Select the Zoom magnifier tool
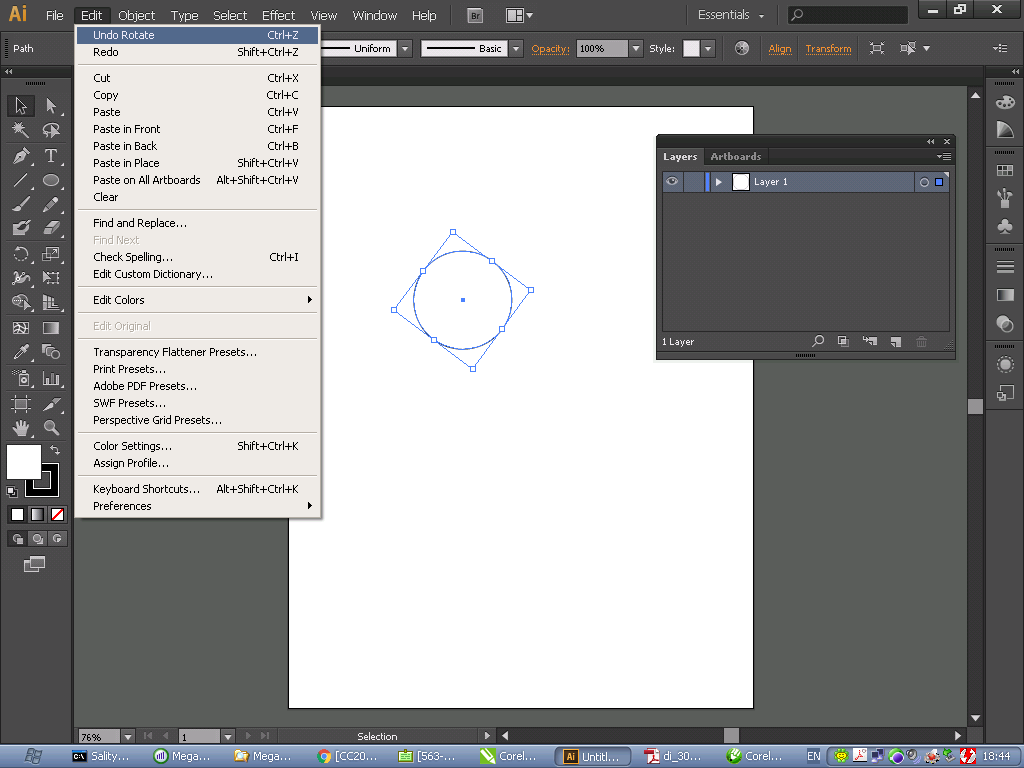This screenshot has height=768, width=1024. (51, 428)
